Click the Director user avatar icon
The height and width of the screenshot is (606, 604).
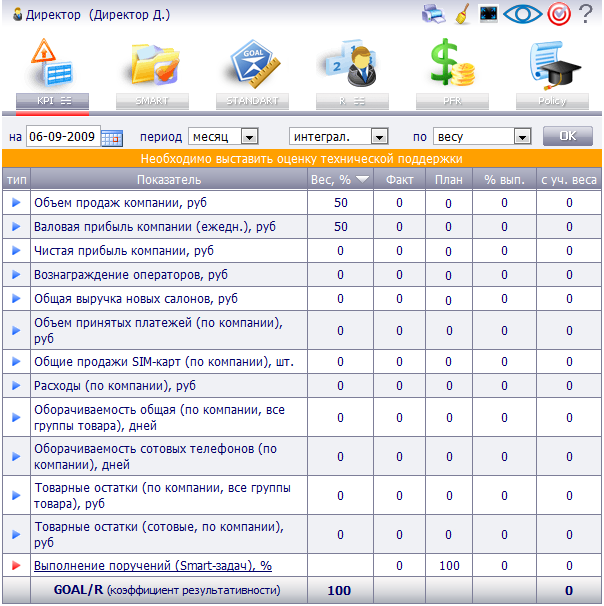click(x=17, y=14)
